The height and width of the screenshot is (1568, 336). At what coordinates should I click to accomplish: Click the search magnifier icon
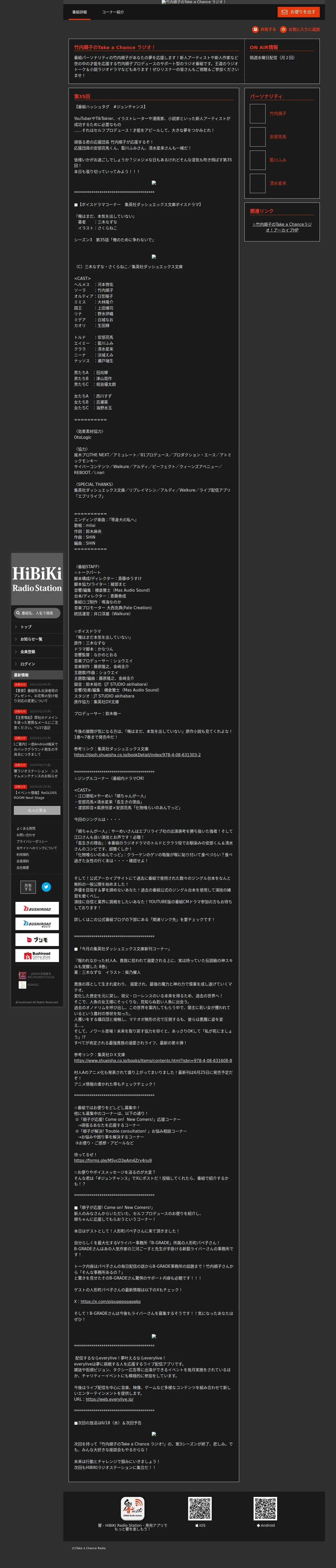tap(18, 613)
